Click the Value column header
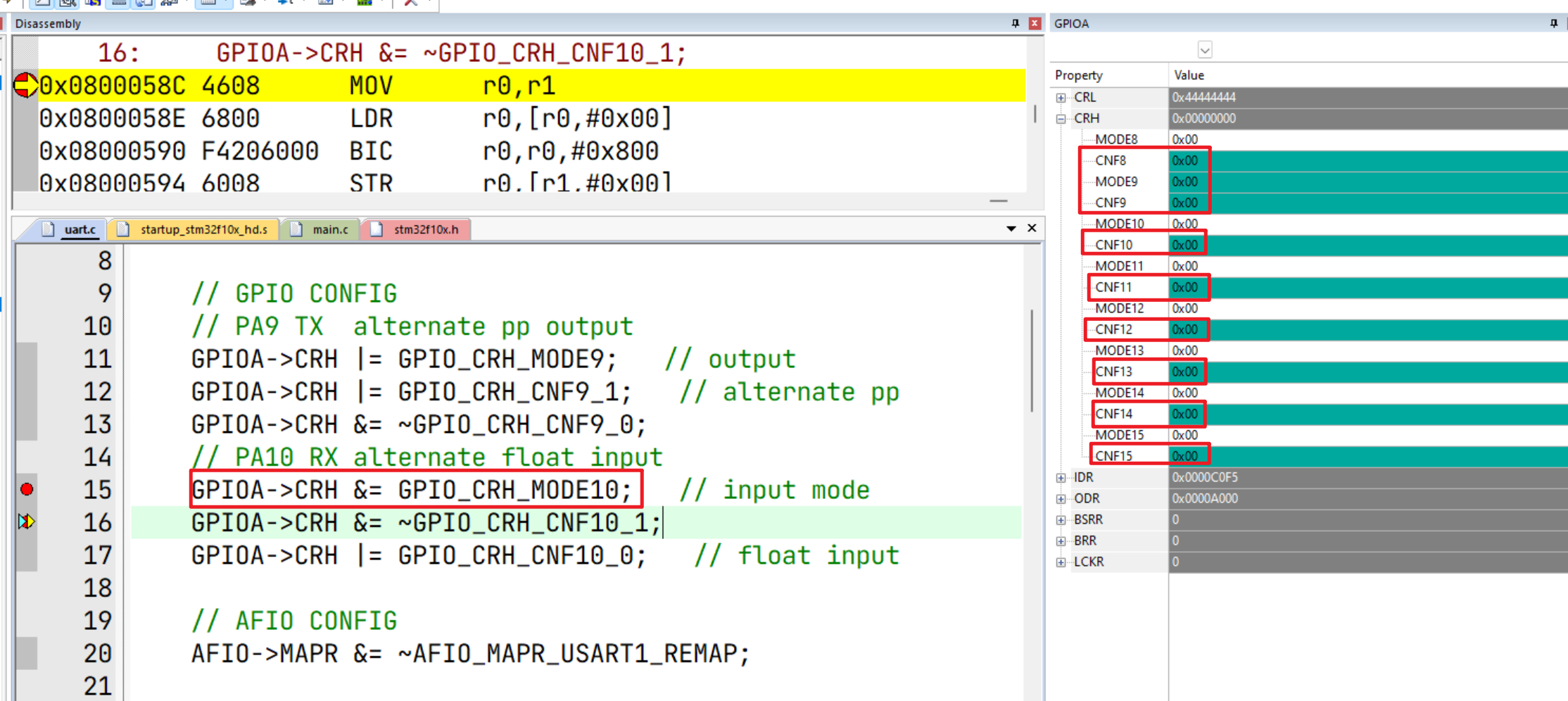The image size is (1568, 701). [x=1189, y=75]
